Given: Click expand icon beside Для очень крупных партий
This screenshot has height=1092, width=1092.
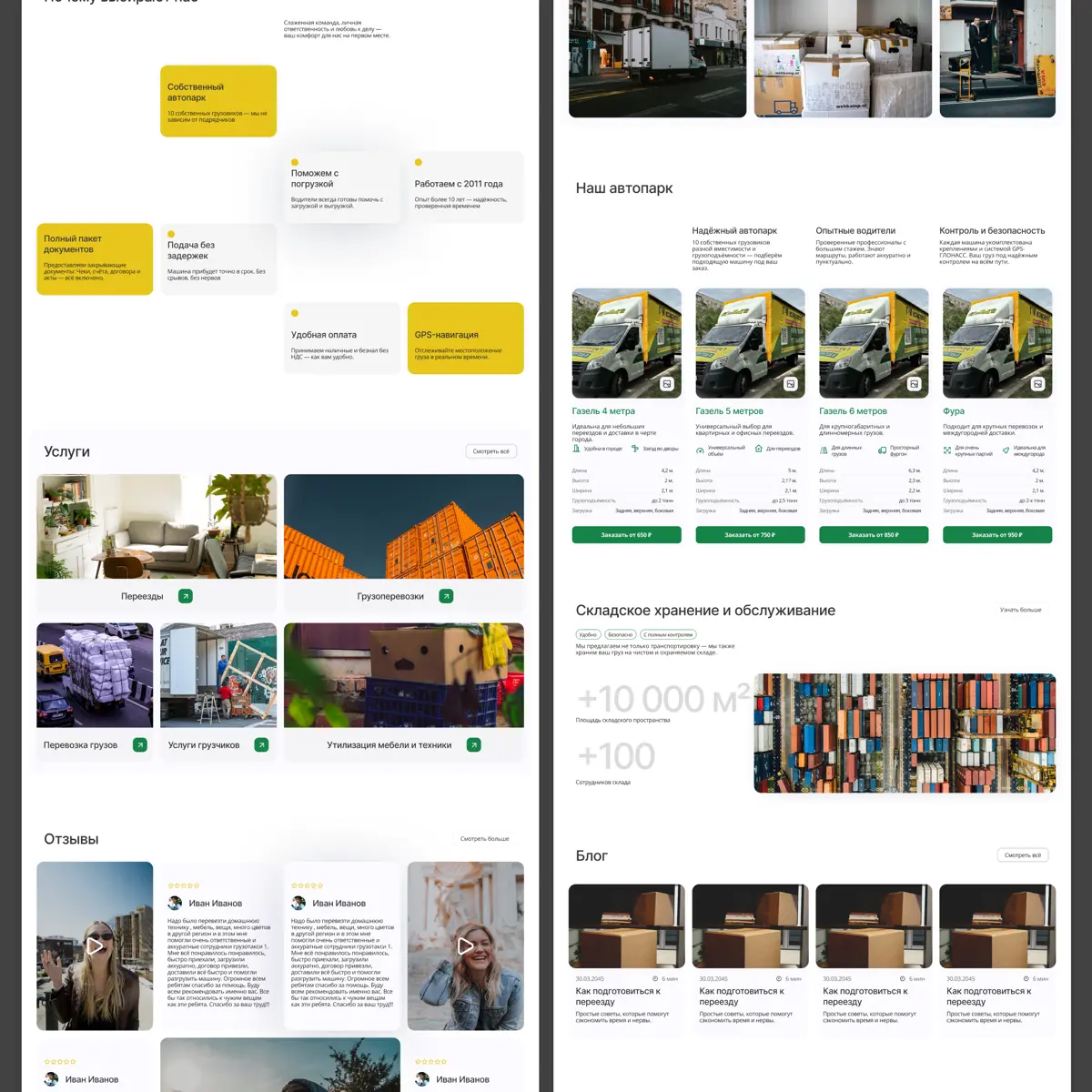Looking at the screenshot, I should pyautogui.click(x=947, y=450).
